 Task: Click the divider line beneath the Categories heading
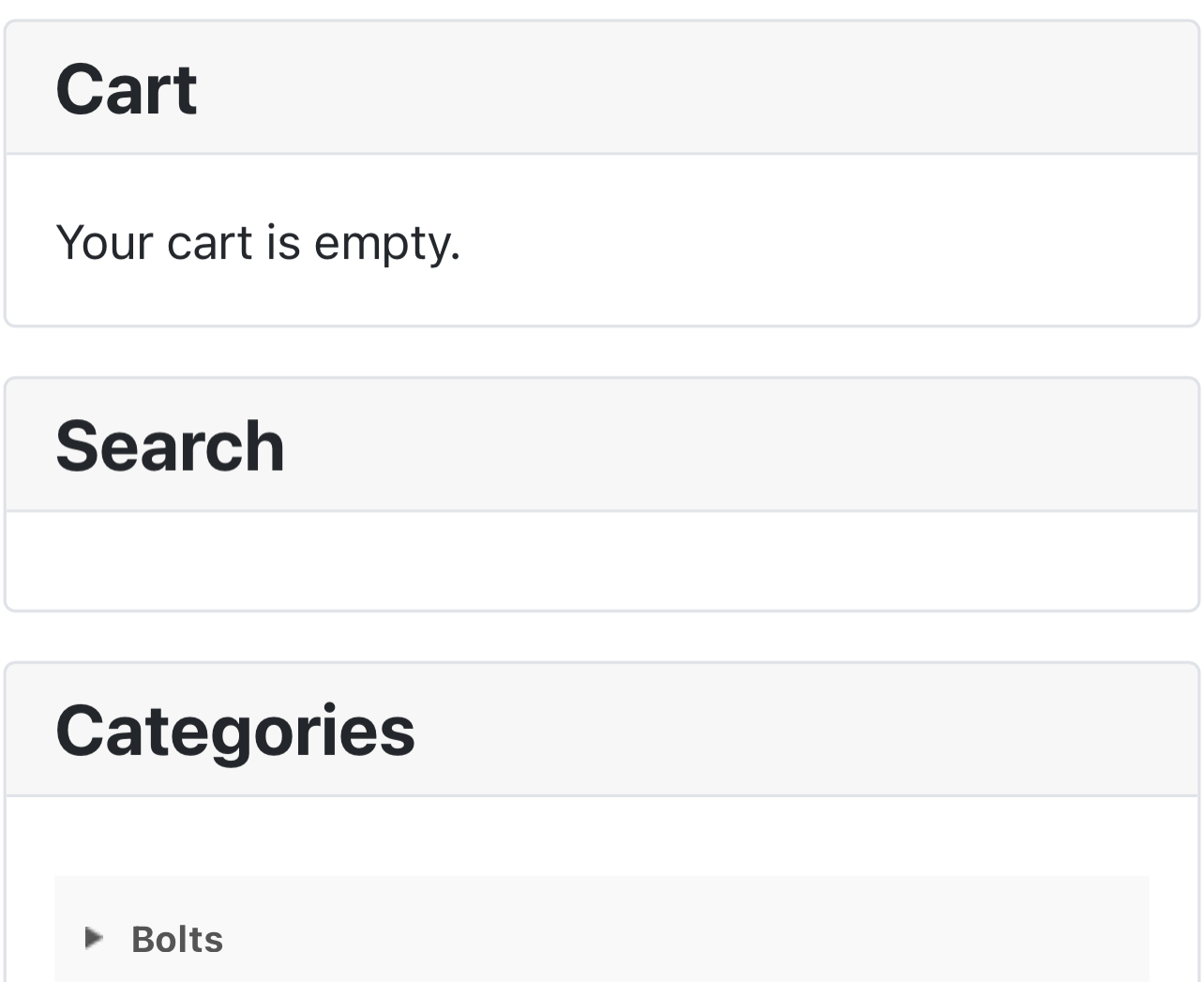pyautogui.click(x=602, y=796)
